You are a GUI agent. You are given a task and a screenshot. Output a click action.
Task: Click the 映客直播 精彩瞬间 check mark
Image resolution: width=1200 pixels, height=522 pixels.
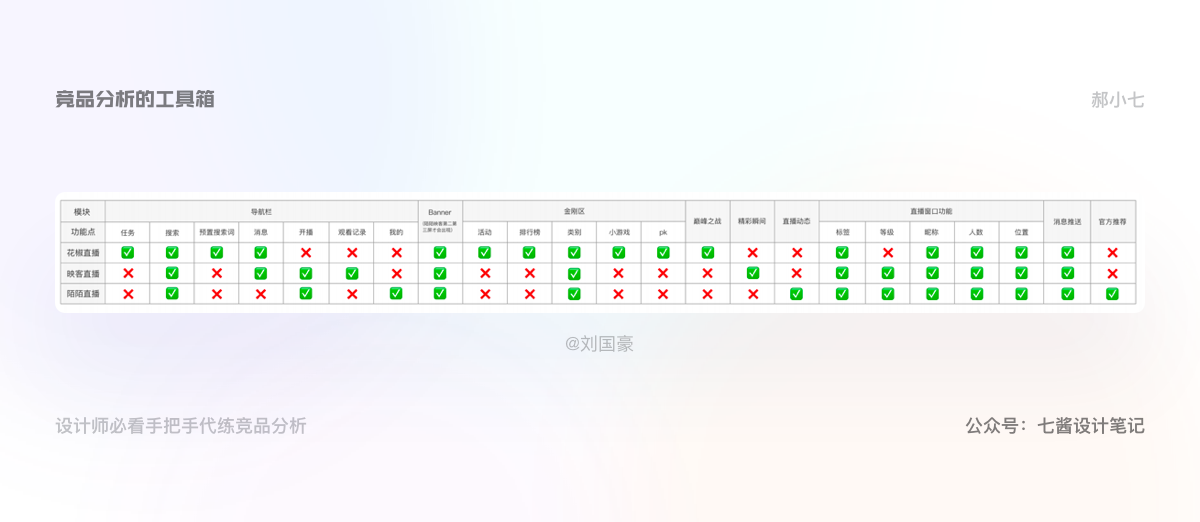753,273
